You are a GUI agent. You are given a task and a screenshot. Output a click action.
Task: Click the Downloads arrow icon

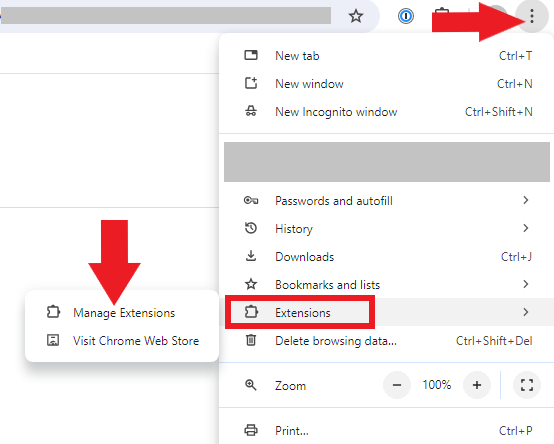[x=251, y=256]
